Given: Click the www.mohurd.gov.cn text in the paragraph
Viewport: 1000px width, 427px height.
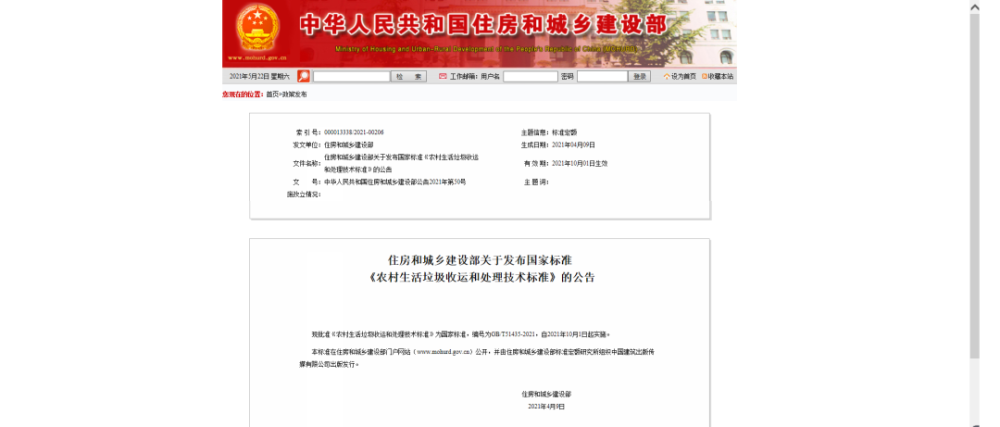Looking at the screenshot, I should point(444,351).
